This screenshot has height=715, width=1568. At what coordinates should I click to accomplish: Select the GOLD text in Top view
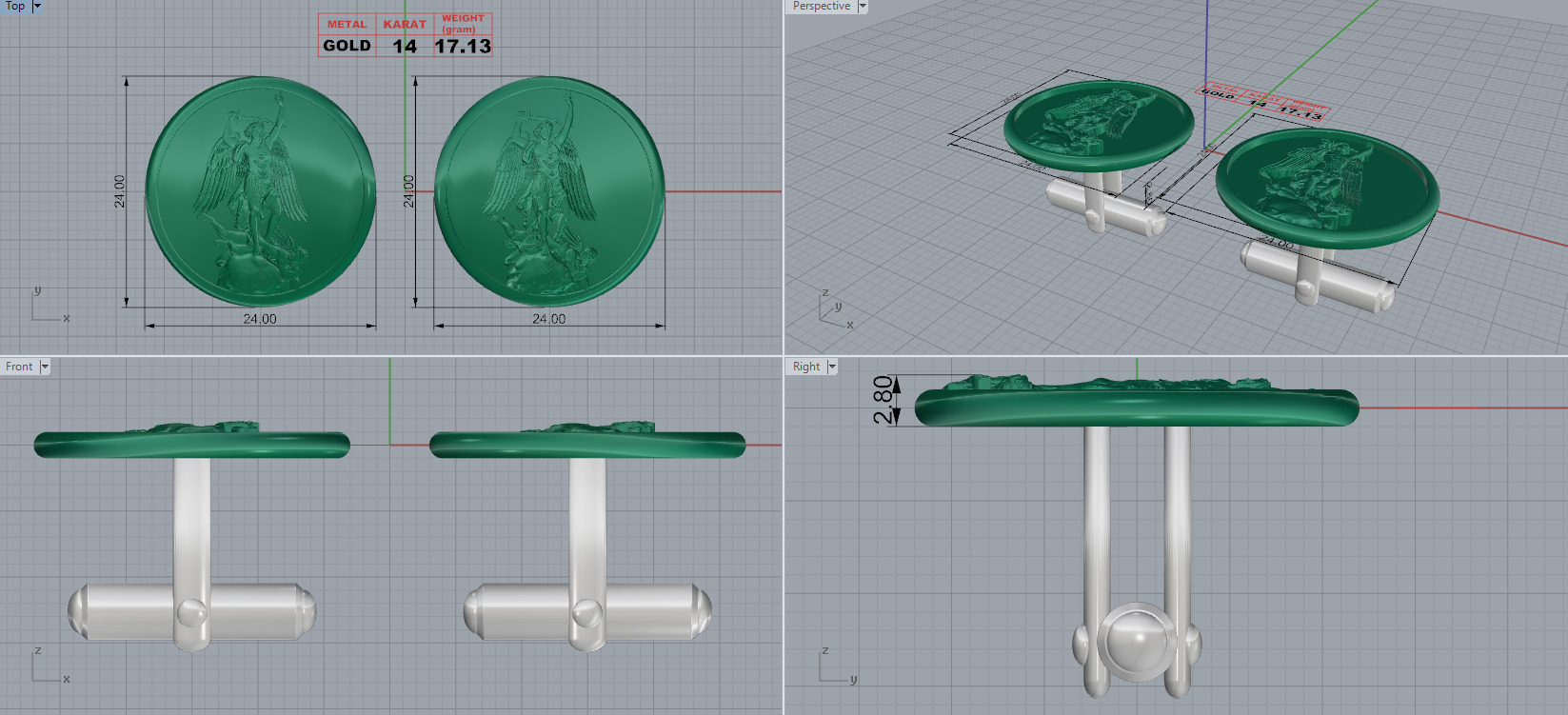347,46
